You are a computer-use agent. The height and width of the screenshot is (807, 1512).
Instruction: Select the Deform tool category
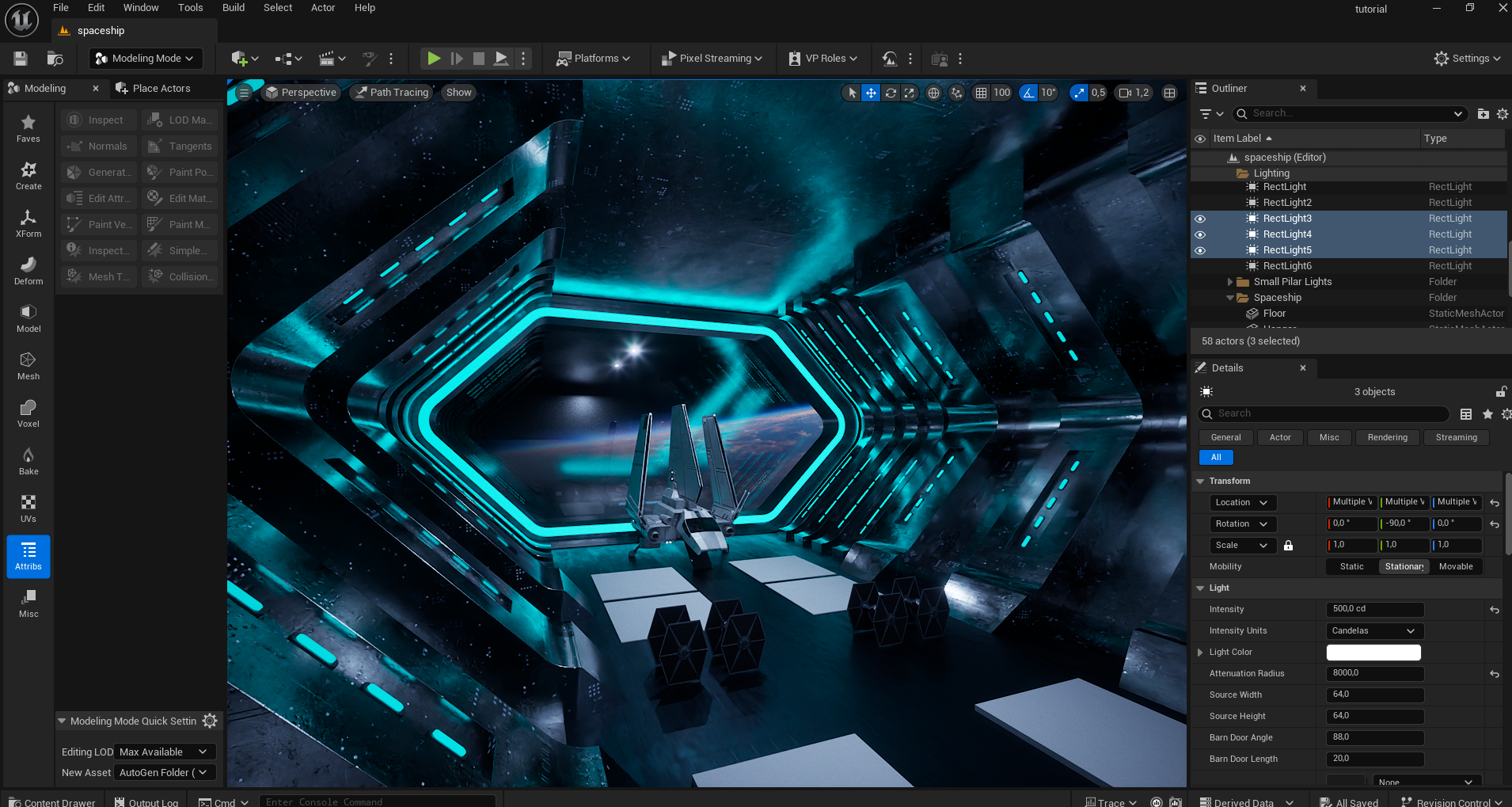[28, 272]
